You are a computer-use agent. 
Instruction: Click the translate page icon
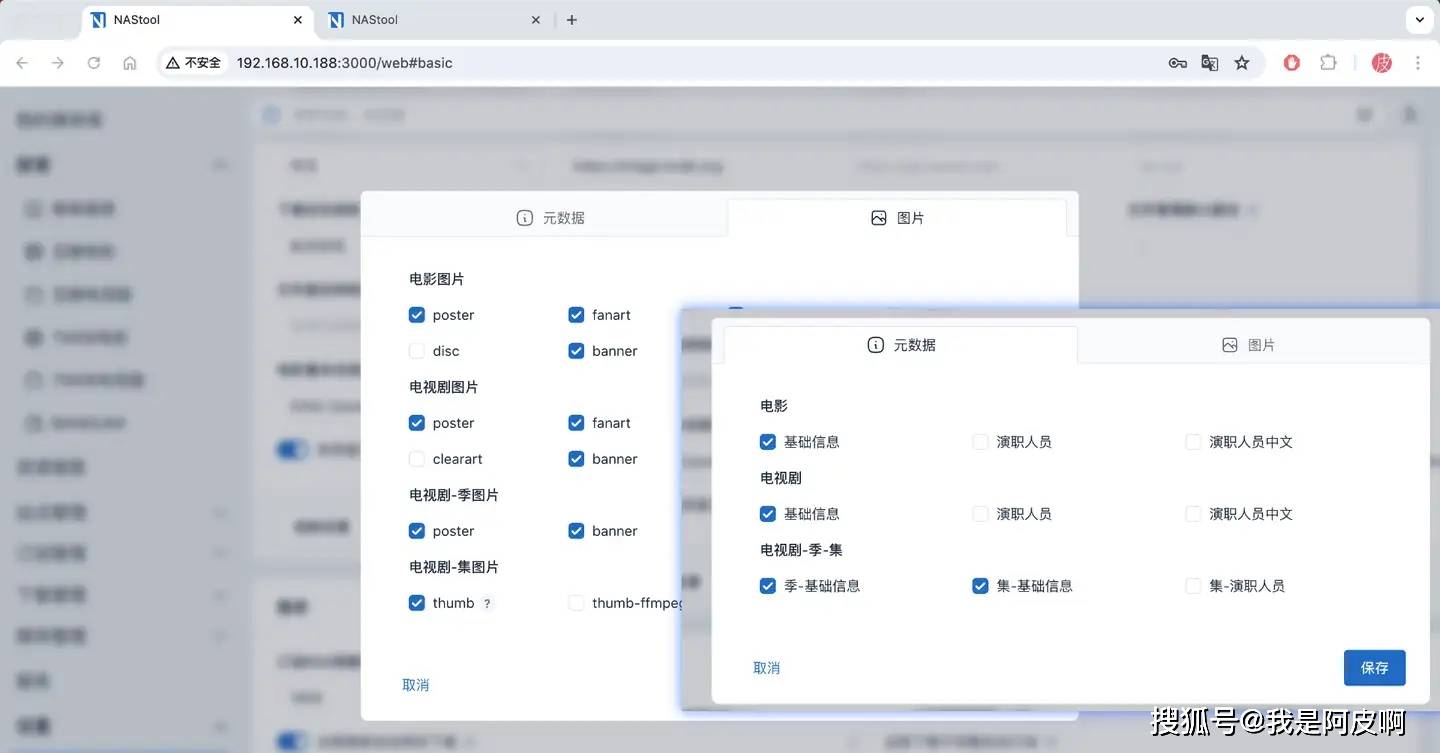[x=1209, y=63]
